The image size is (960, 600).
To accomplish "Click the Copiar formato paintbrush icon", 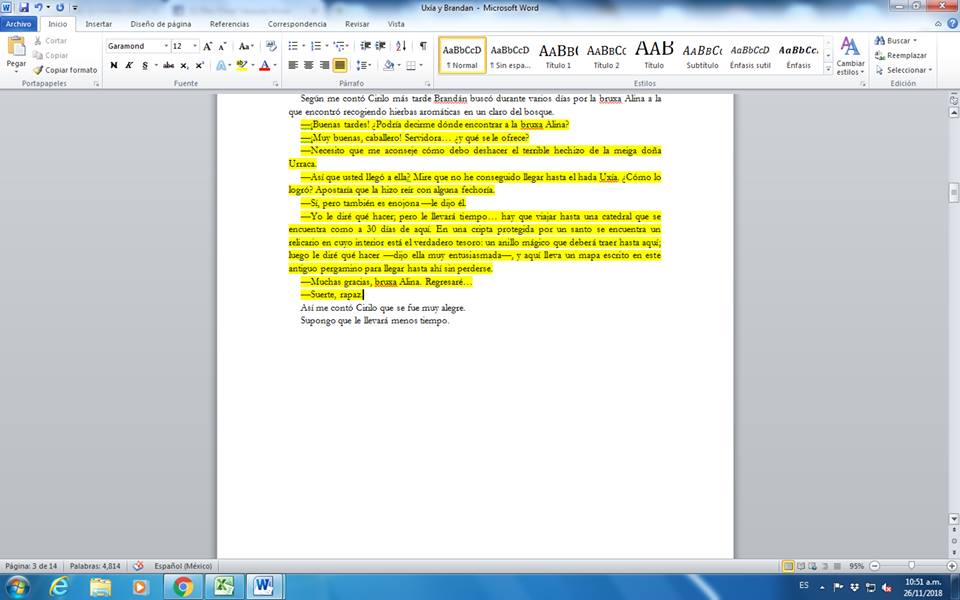I will pos(38,70).
